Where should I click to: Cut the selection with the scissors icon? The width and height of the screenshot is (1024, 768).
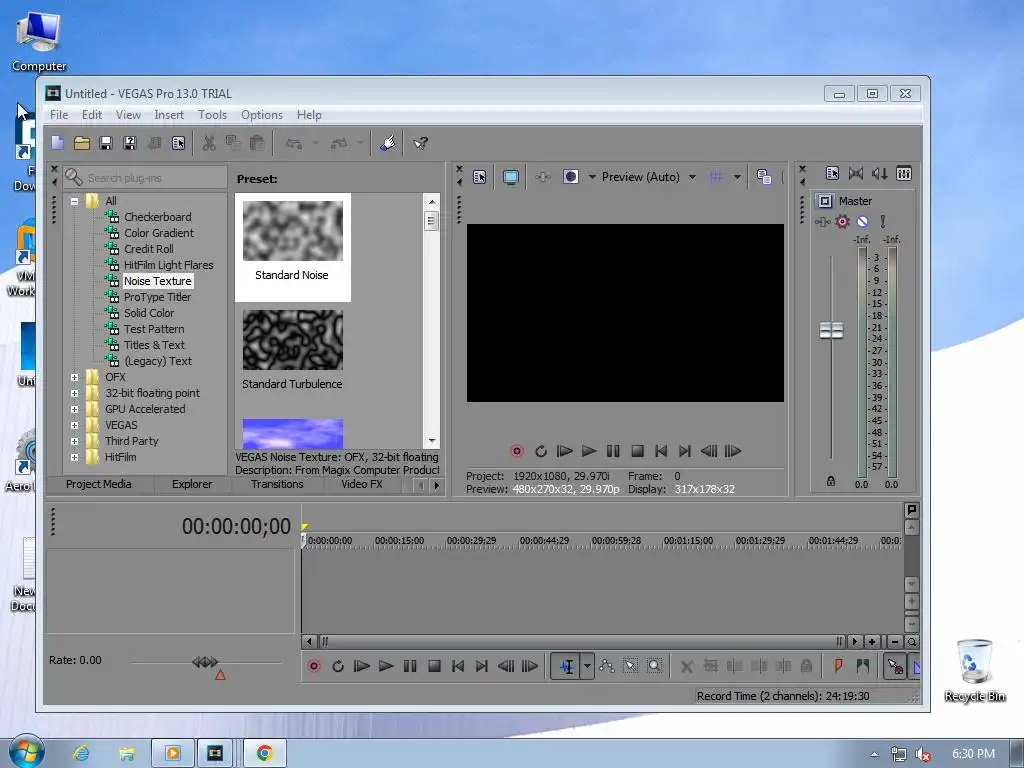[209, 143]
